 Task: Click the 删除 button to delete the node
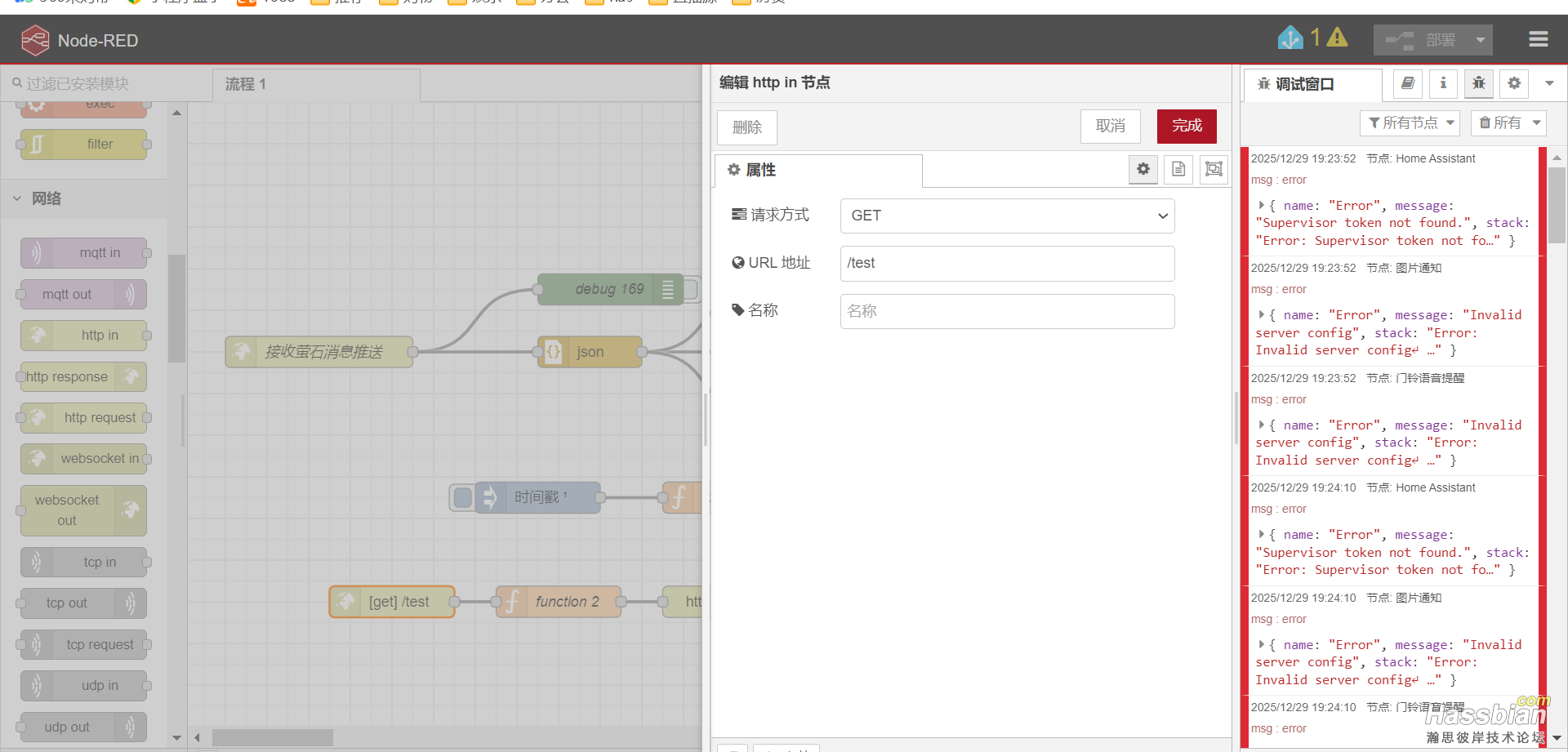tap(746, 127)
